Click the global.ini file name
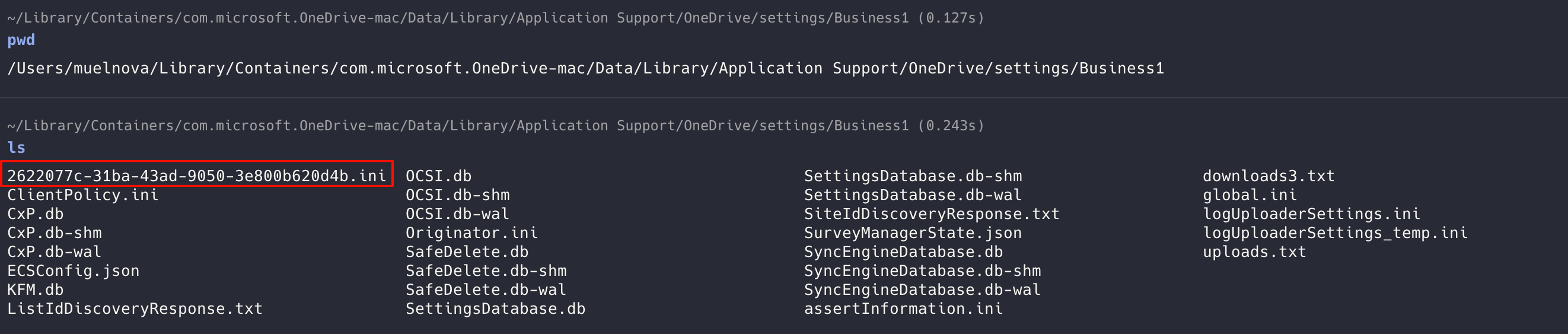 click(1249, 195)
